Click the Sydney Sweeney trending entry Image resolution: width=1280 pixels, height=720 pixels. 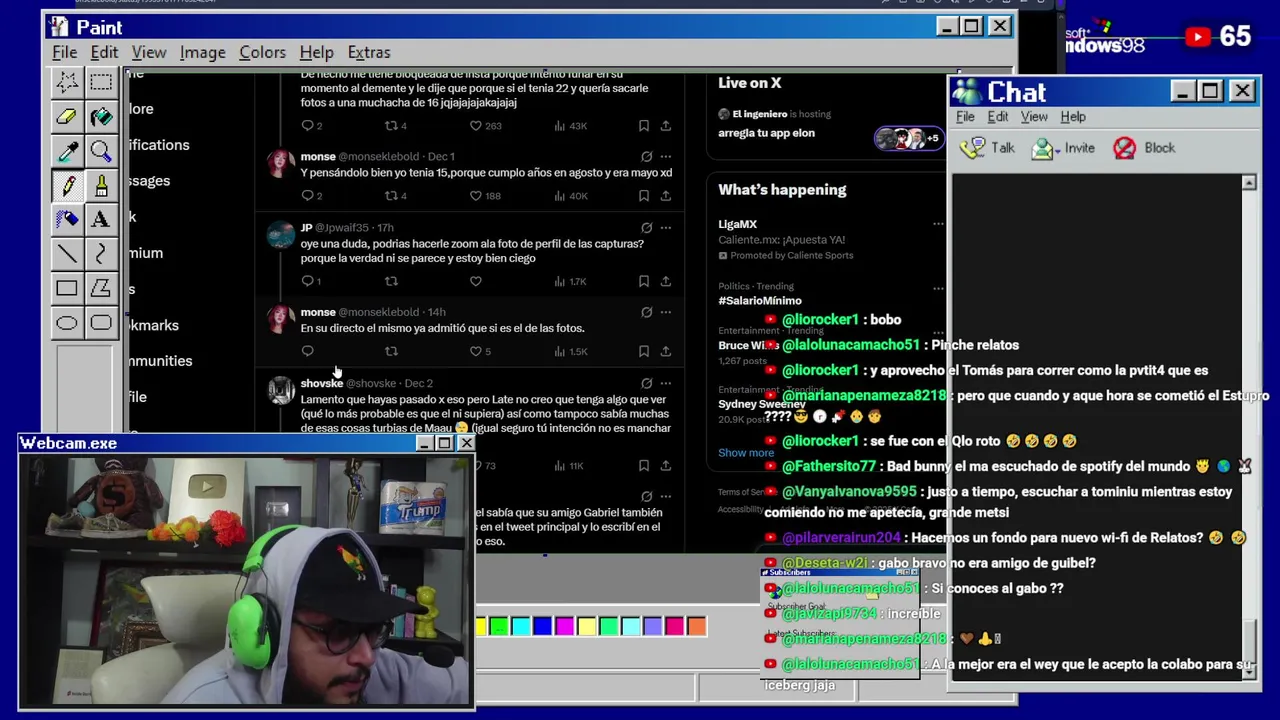pyautogui.click(x=761, y=404)
